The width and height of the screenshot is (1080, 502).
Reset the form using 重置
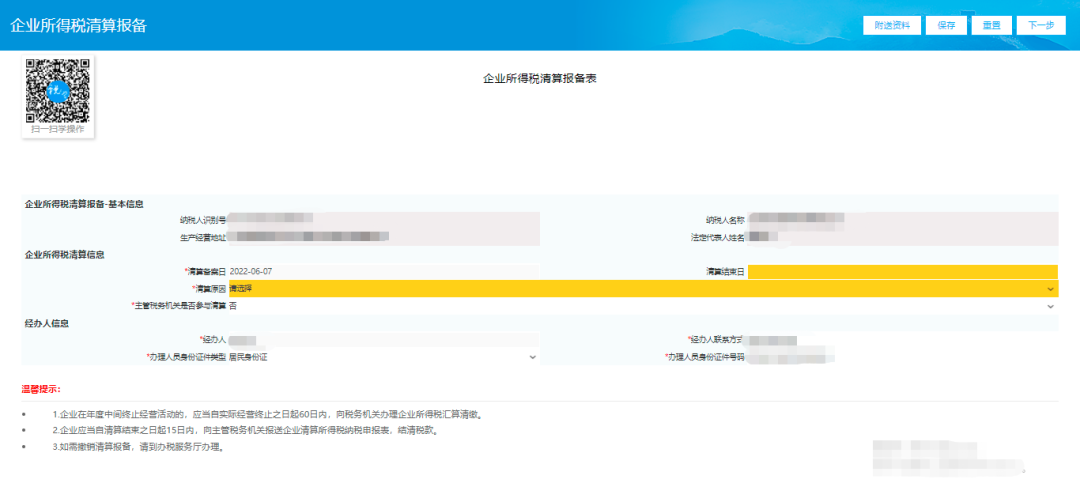point(991,25)
